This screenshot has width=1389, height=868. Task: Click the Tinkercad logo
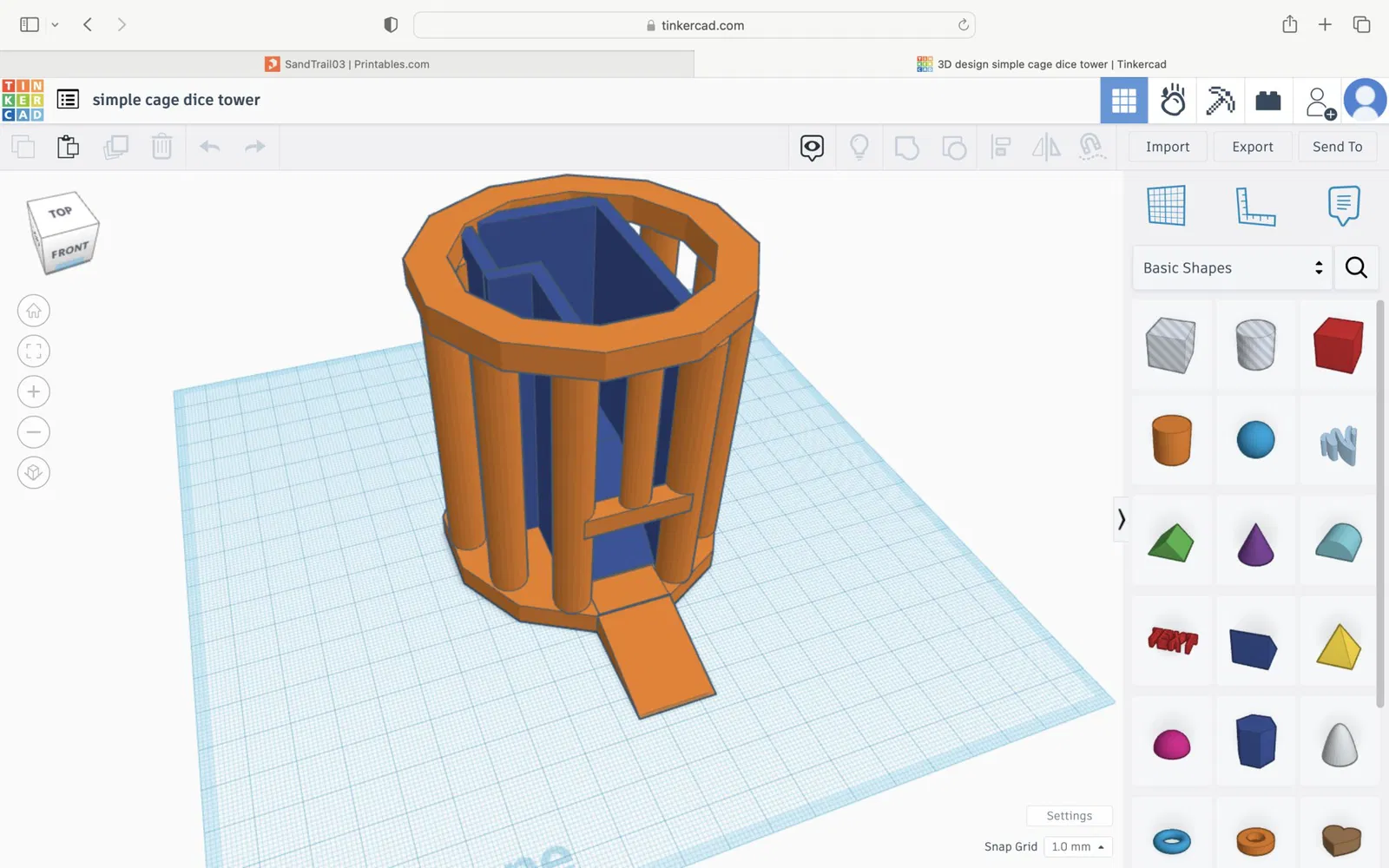pos(23,100)
